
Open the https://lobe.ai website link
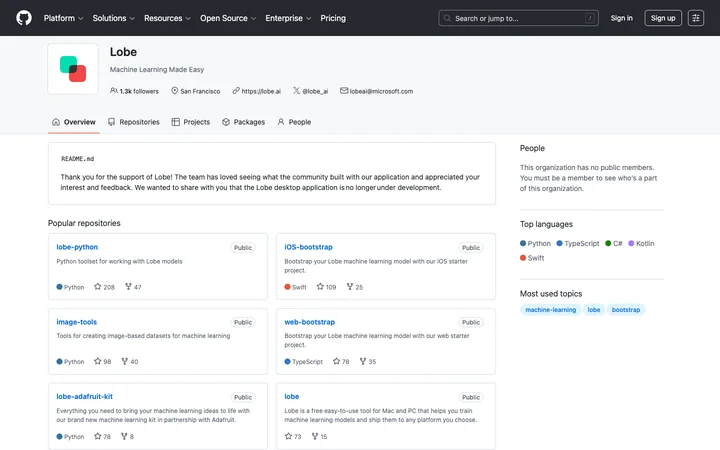(x=261, y=91)
